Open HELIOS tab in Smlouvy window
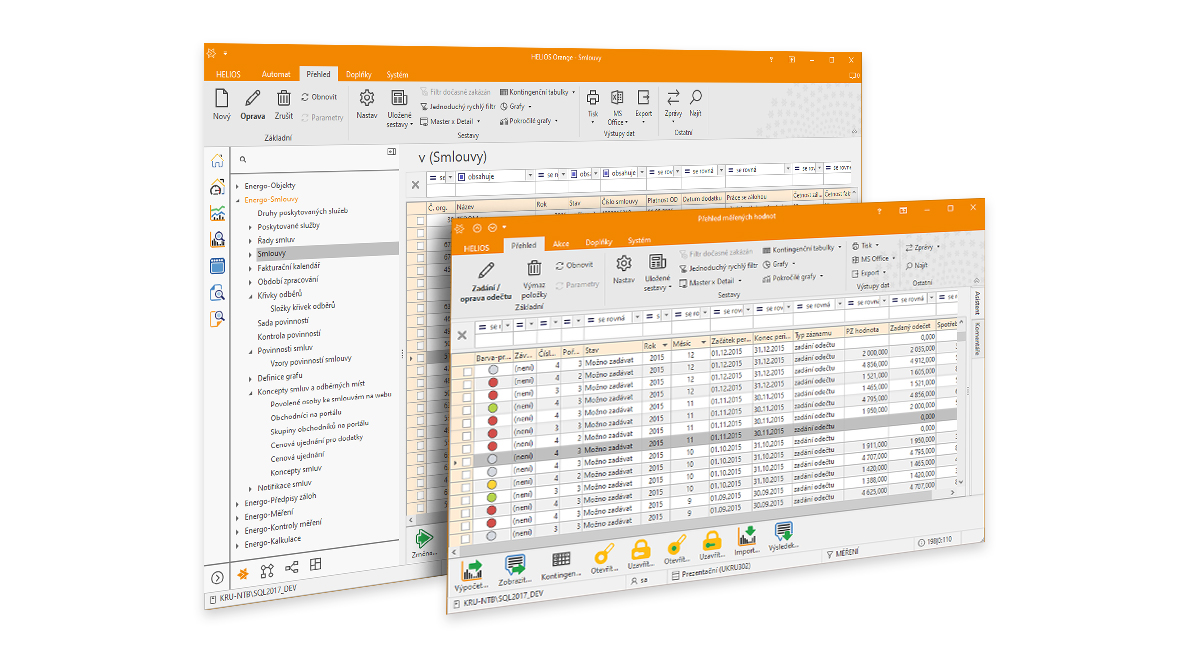1200x661 pixels. 228,74
